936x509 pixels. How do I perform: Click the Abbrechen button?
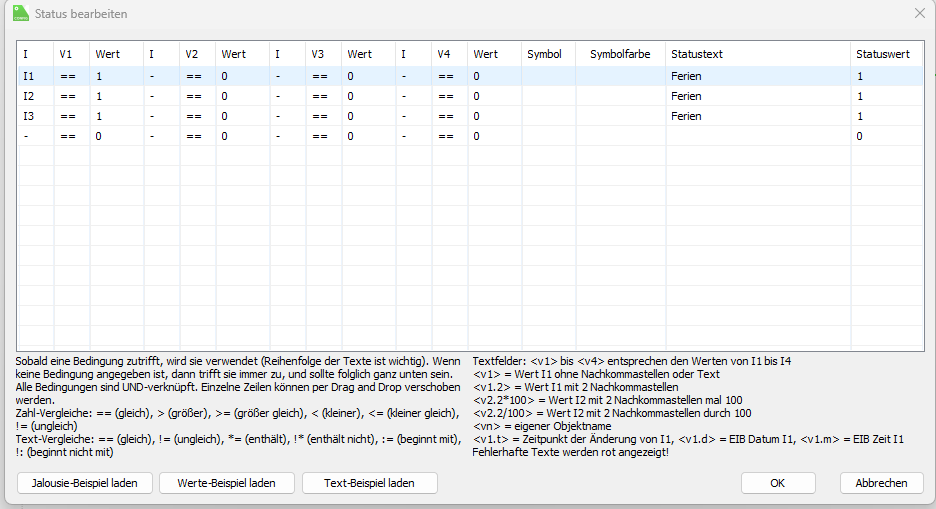click(x=881, y=483)
